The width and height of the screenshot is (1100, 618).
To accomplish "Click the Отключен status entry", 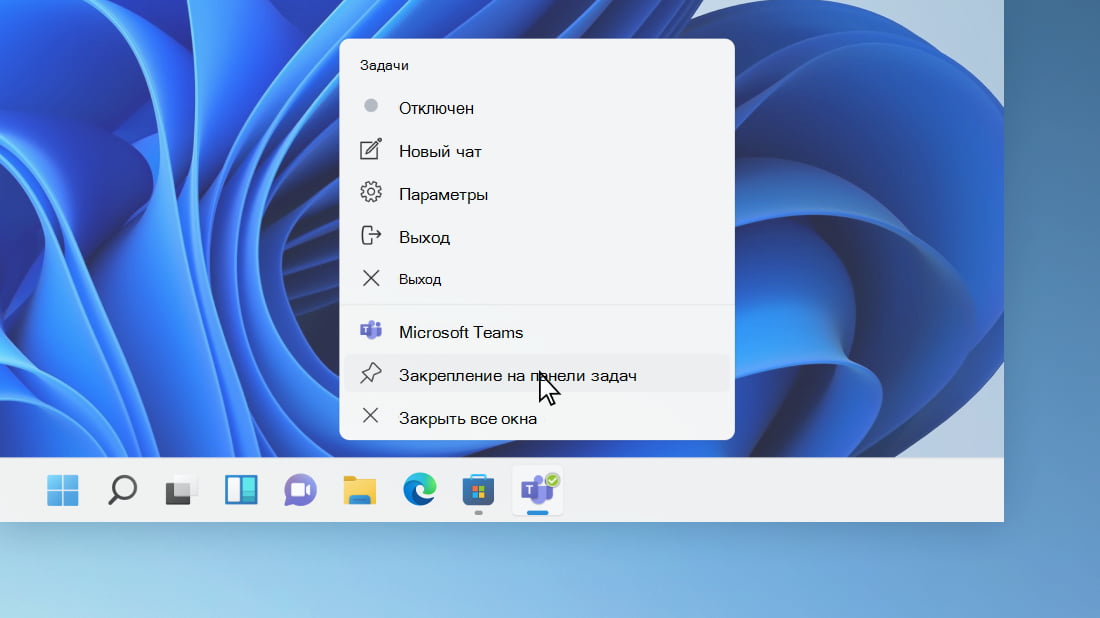I will [437, 107].
